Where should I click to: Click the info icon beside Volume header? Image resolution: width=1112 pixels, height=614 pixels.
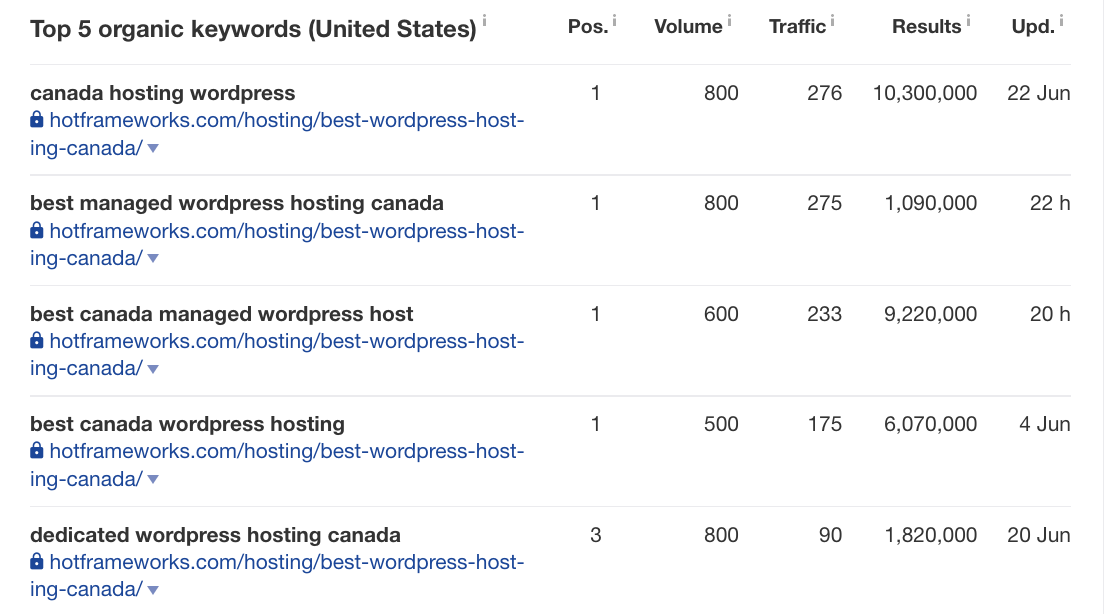pyautogui.click(x=730, y=20)
